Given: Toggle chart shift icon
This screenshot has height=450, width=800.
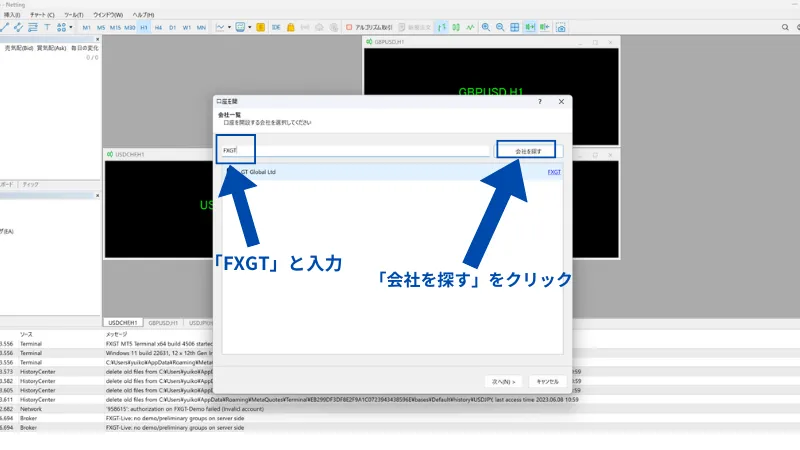Looking at the screenshot, I should click(545, 28).
